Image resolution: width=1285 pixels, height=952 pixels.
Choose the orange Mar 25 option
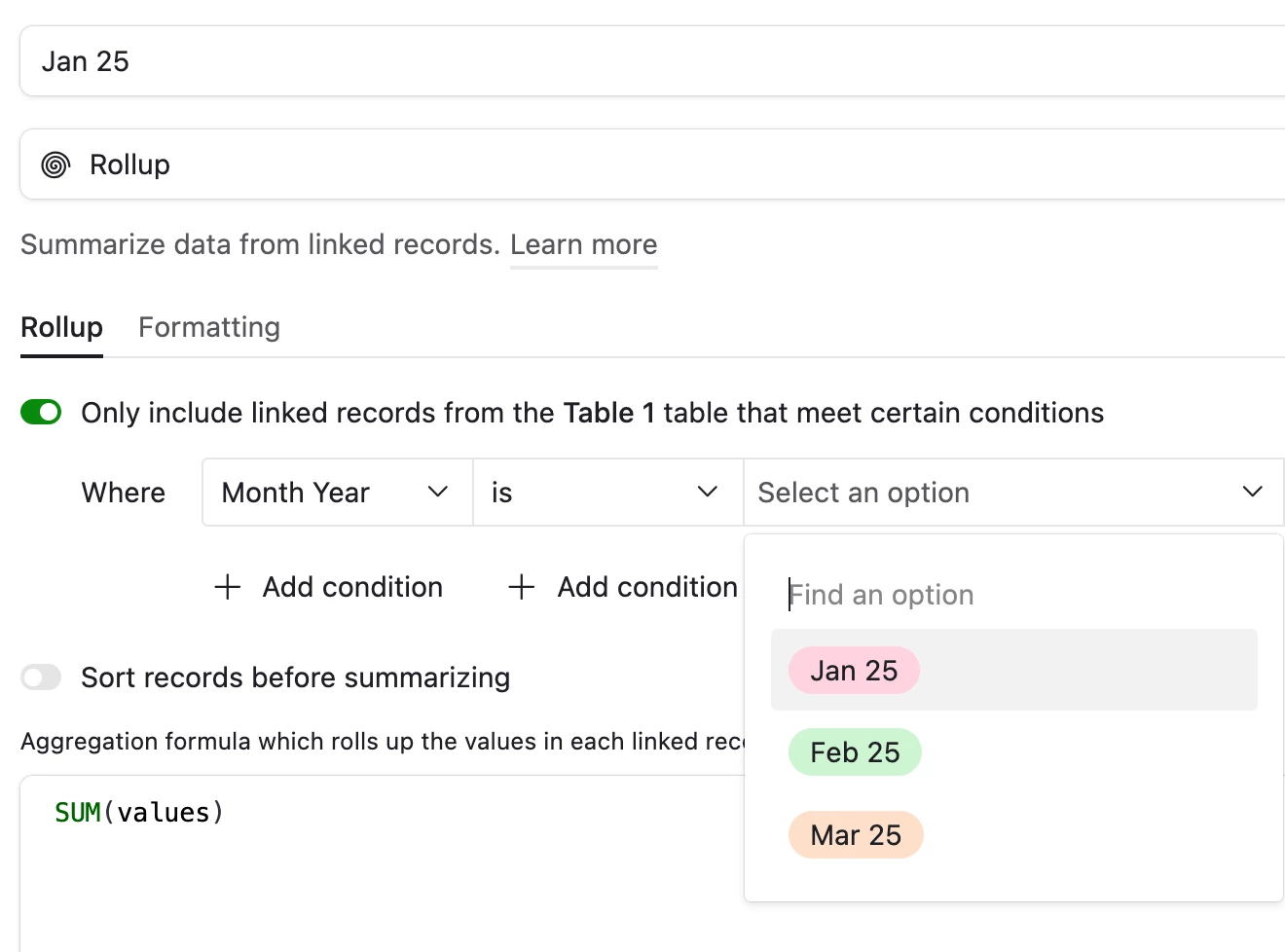tap(856, 835)
